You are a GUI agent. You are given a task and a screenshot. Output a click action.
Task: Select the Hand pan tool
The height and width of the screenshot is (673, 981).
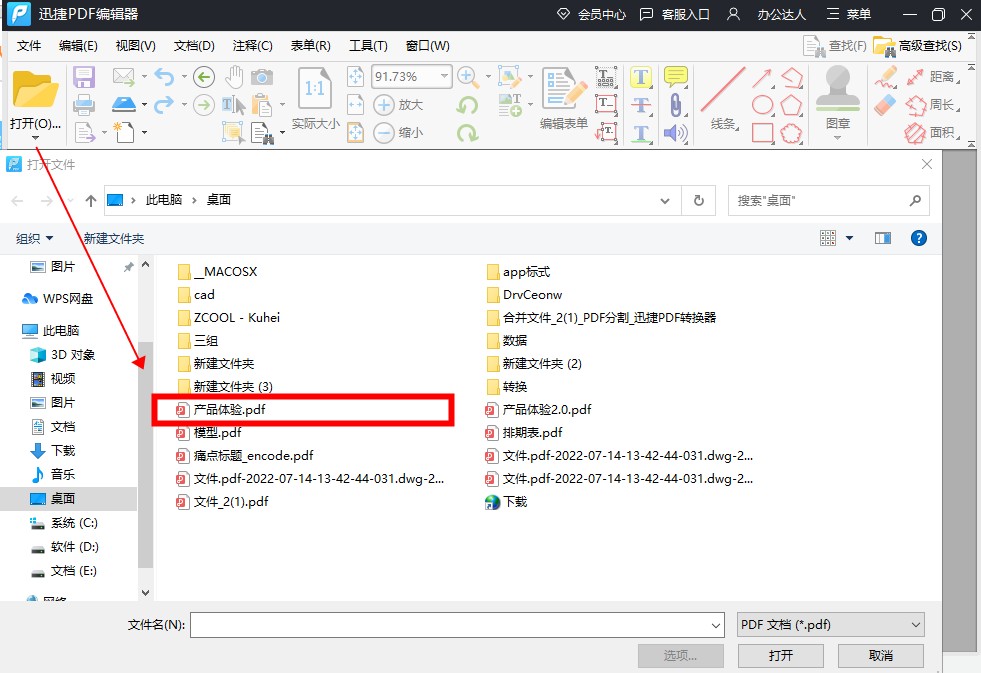[233, 77]
